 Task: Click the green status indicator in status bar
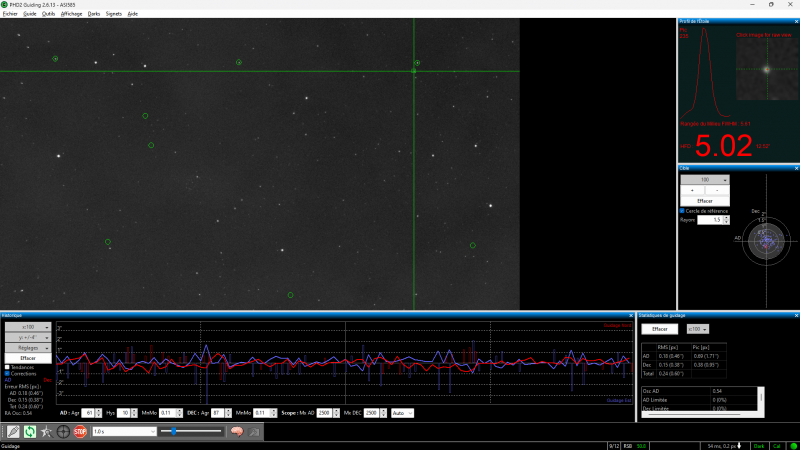794,446
